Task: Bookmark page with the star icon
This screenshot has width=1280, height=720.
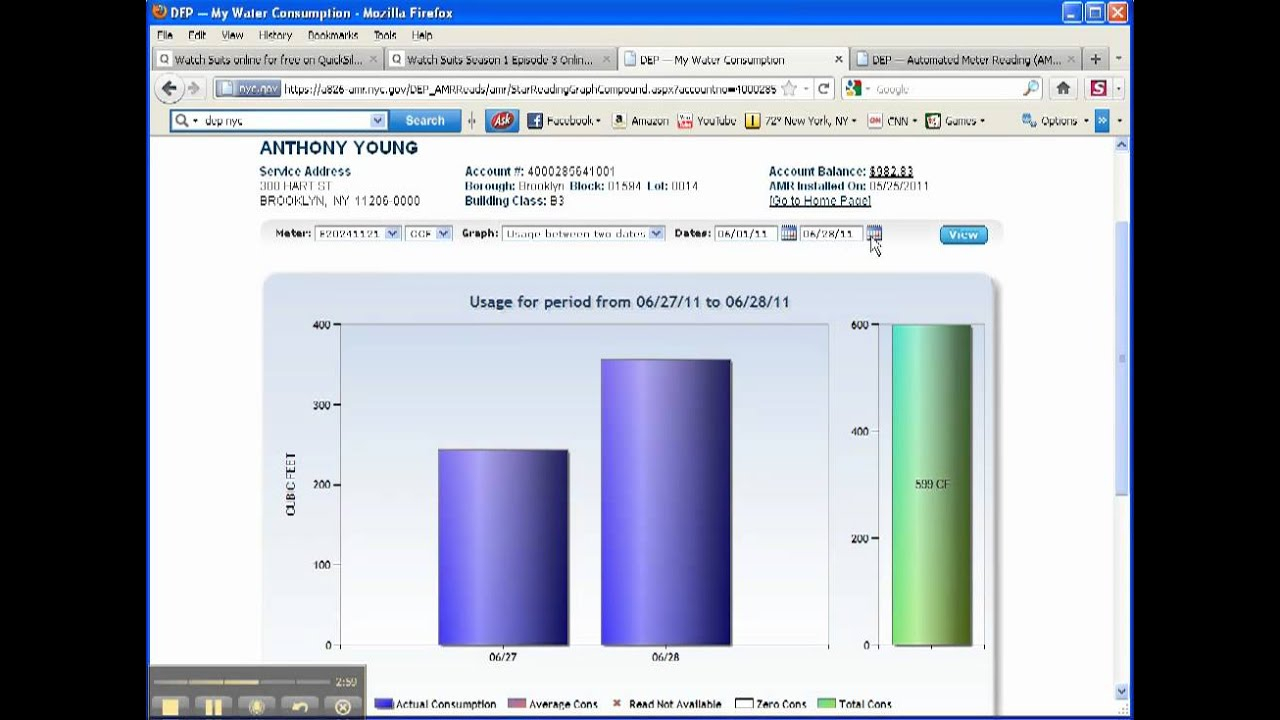Action: [789, 89]
